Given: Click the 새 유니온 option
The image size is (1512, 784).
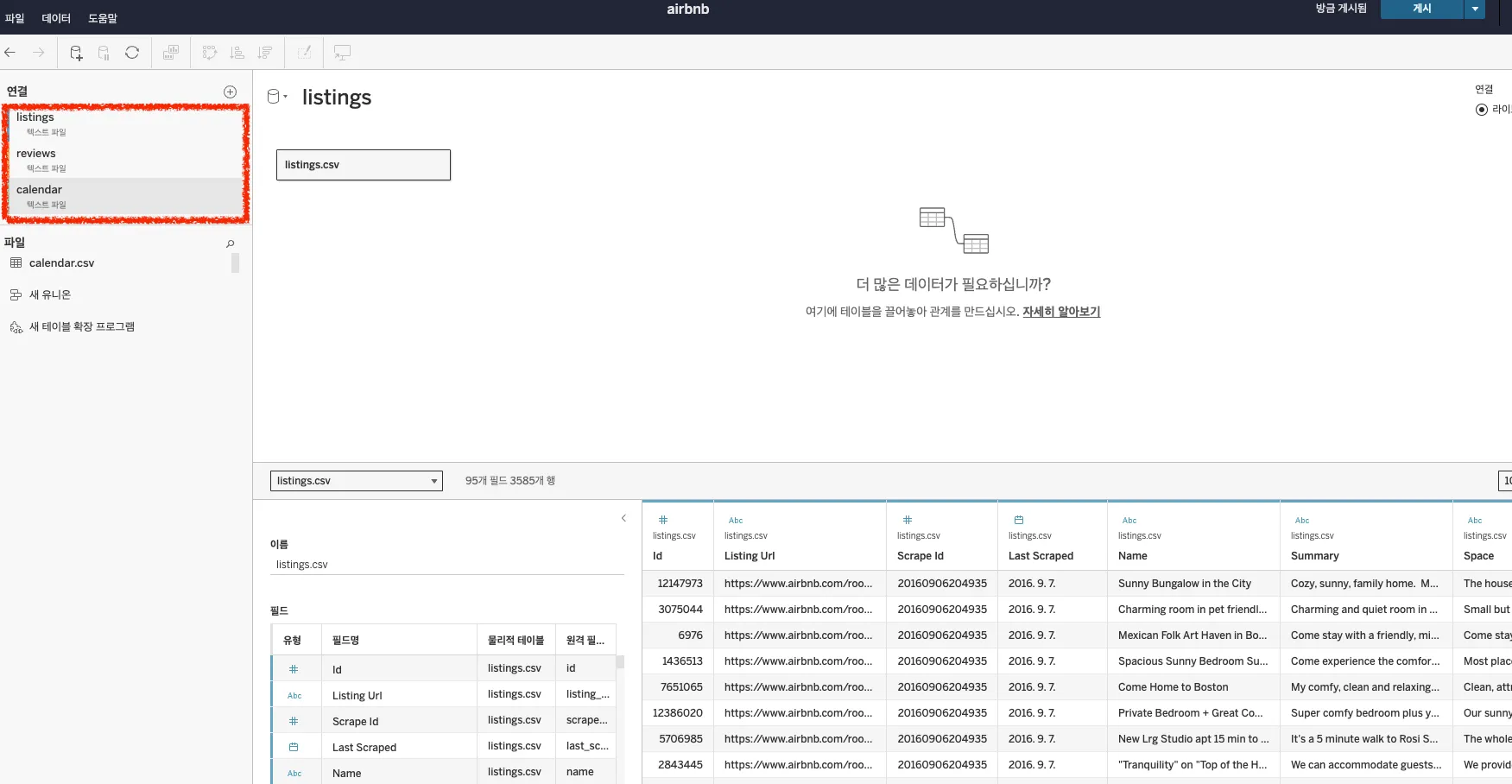Looking at the screenshot, I should point(50,294).
